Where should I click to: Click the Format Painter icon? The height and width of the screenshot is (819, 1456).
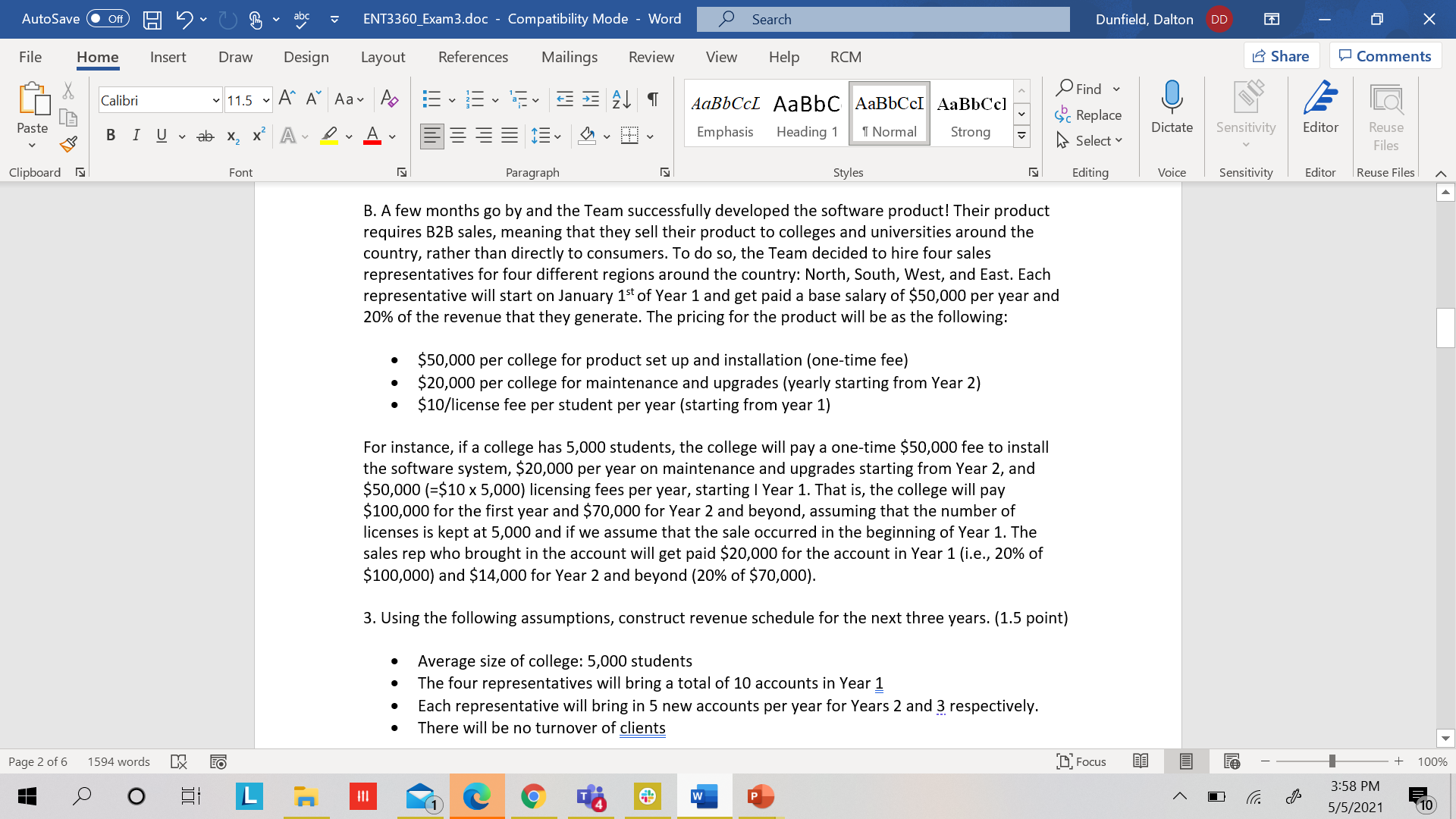point(67,143)
